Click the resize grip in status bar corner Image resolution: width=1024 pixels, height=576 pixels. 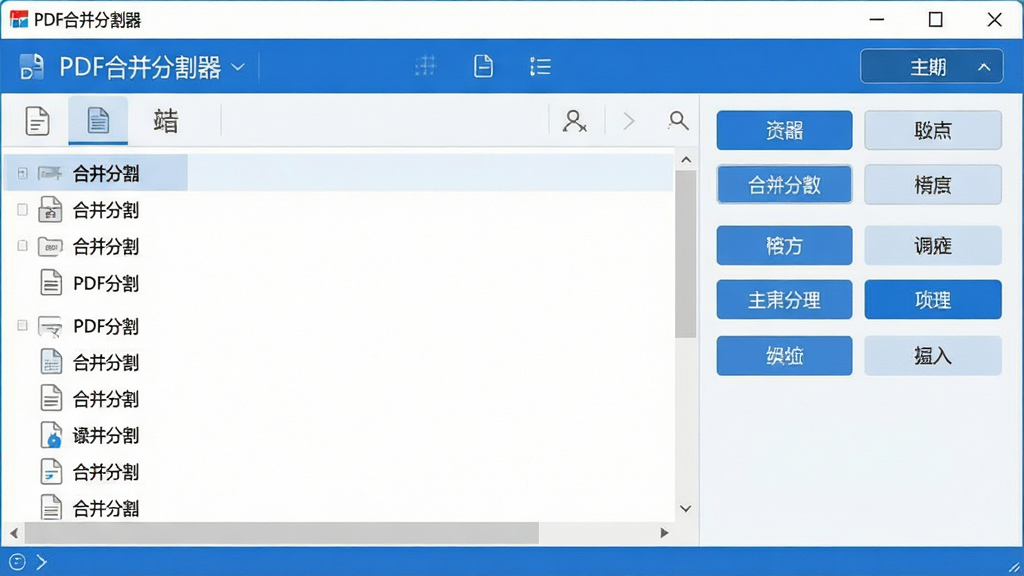pyautogui.click(x=1014, y=568)
